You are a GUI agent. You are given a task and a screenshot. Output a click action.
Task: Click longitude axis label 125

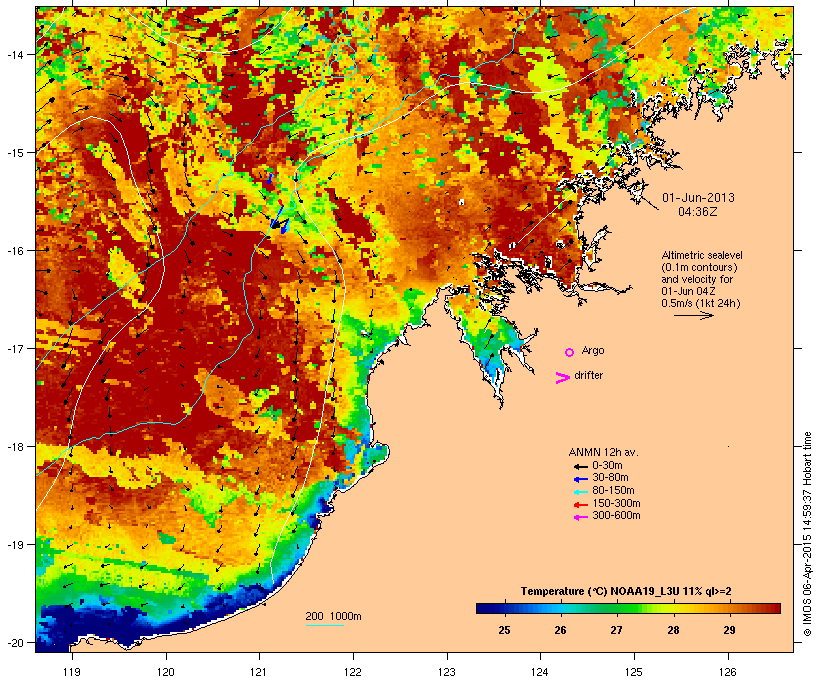point(634,672)
